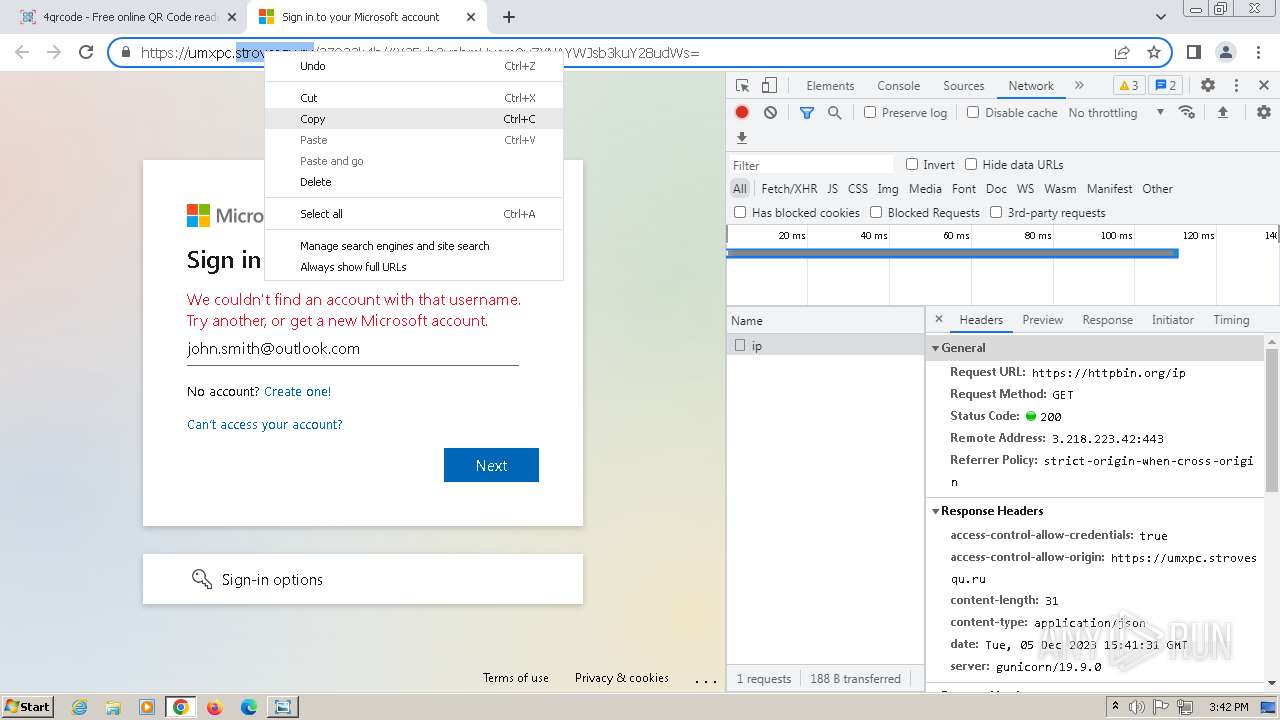Switch to the Console DevTools tab

pyautogui.click(x=898, y=86)
